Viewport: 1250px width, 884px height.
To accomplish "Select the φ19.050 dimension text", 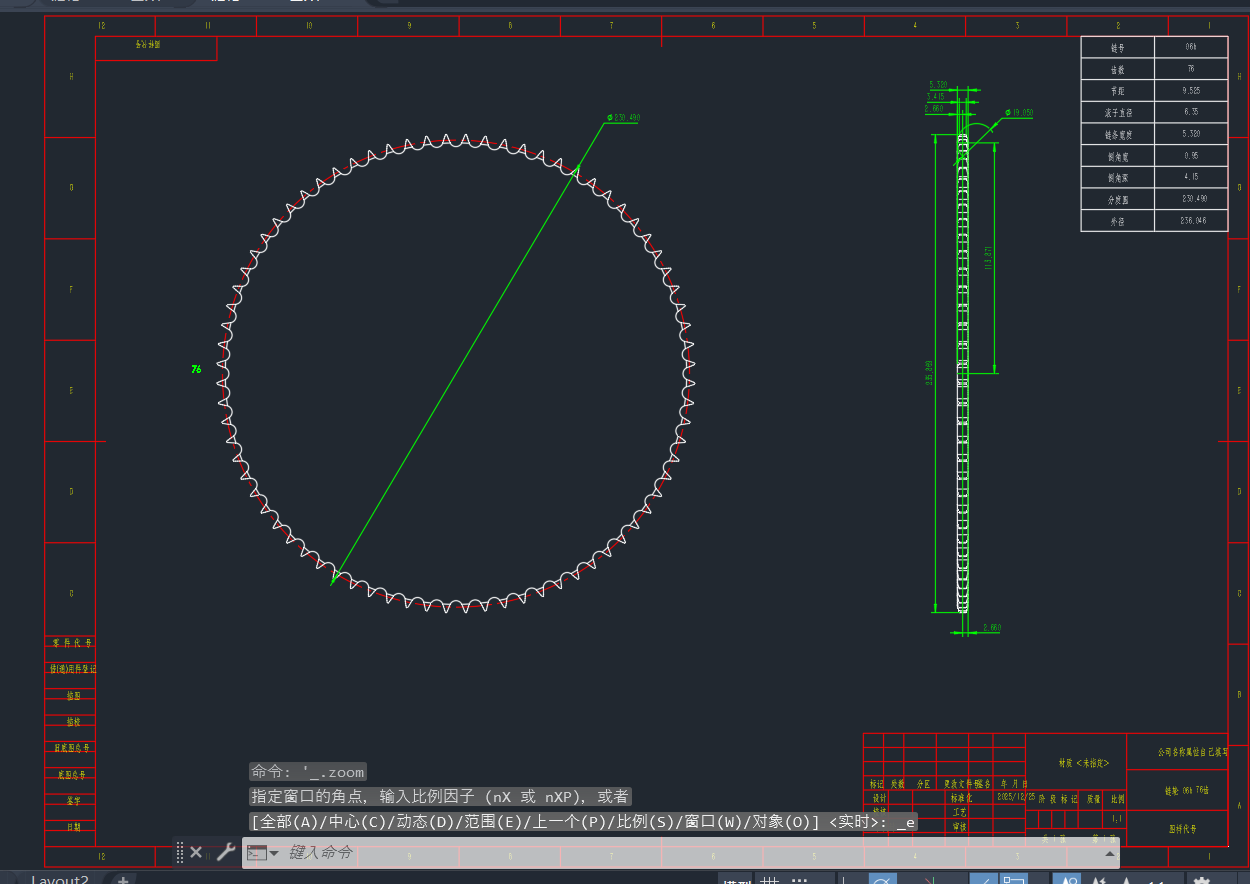I will pos(1019,113).
